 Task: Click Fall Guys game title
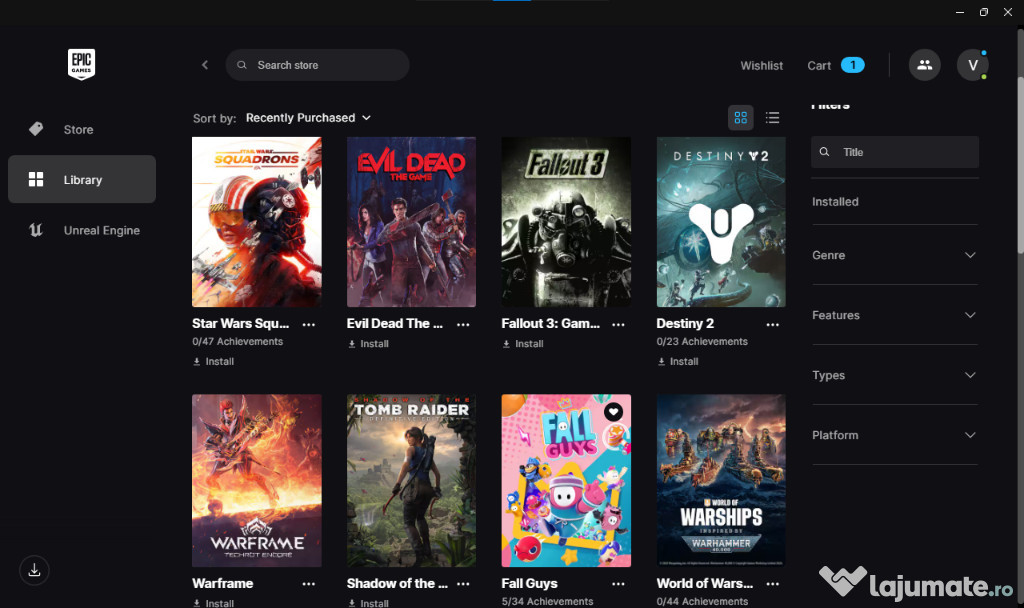(530, 583)
